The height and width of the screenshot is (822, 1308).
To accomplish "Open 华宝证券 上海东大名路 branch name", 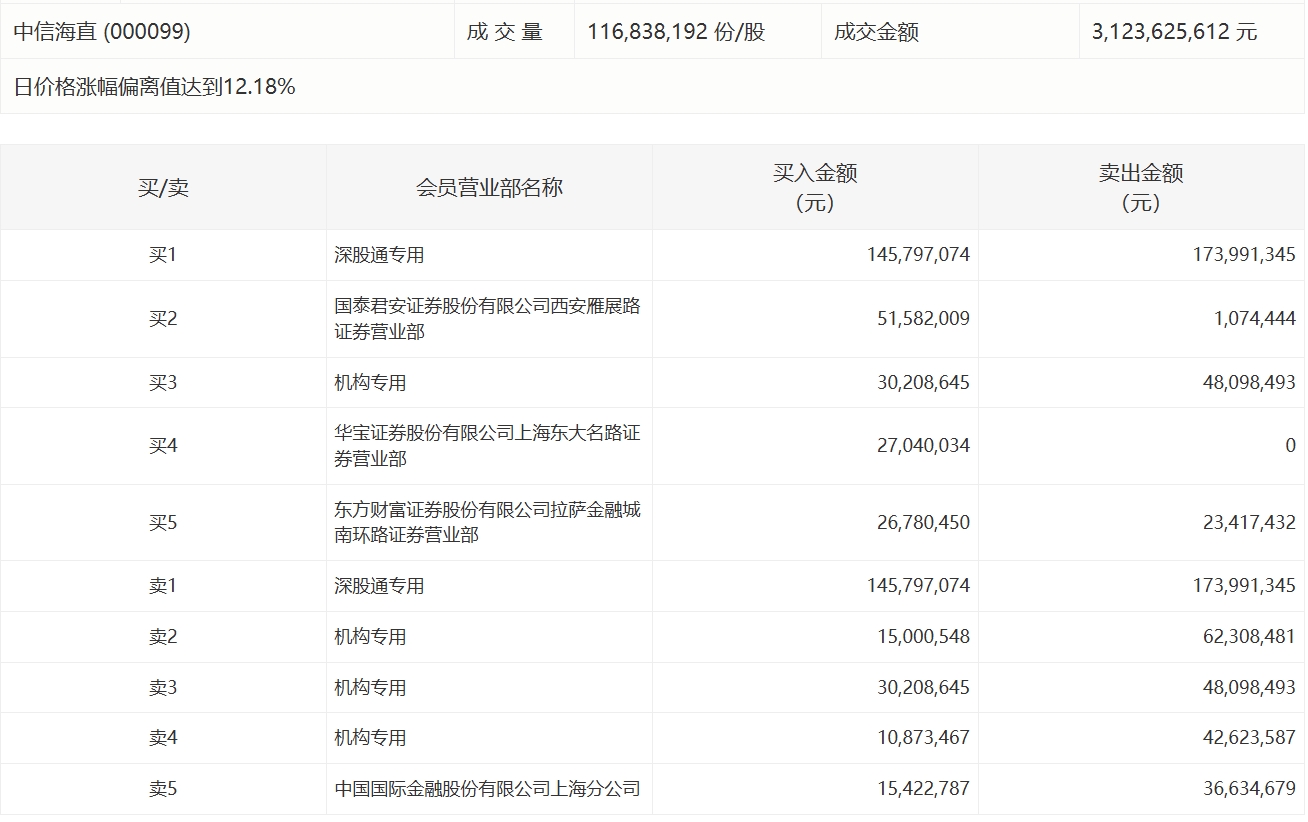I will tap(487, 446).
